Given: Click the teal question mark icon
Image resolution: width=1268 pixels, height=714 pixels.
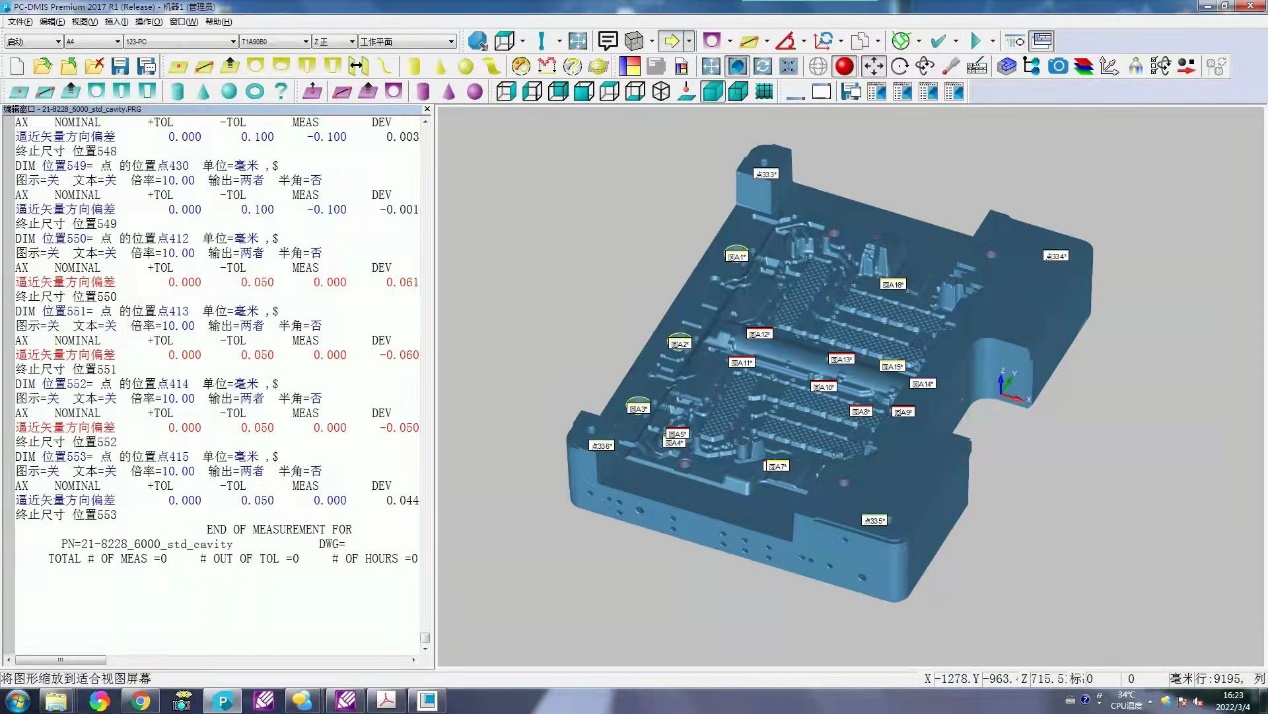Looking at the screenshot, I should pyautogui.click(x=281, y=92).
